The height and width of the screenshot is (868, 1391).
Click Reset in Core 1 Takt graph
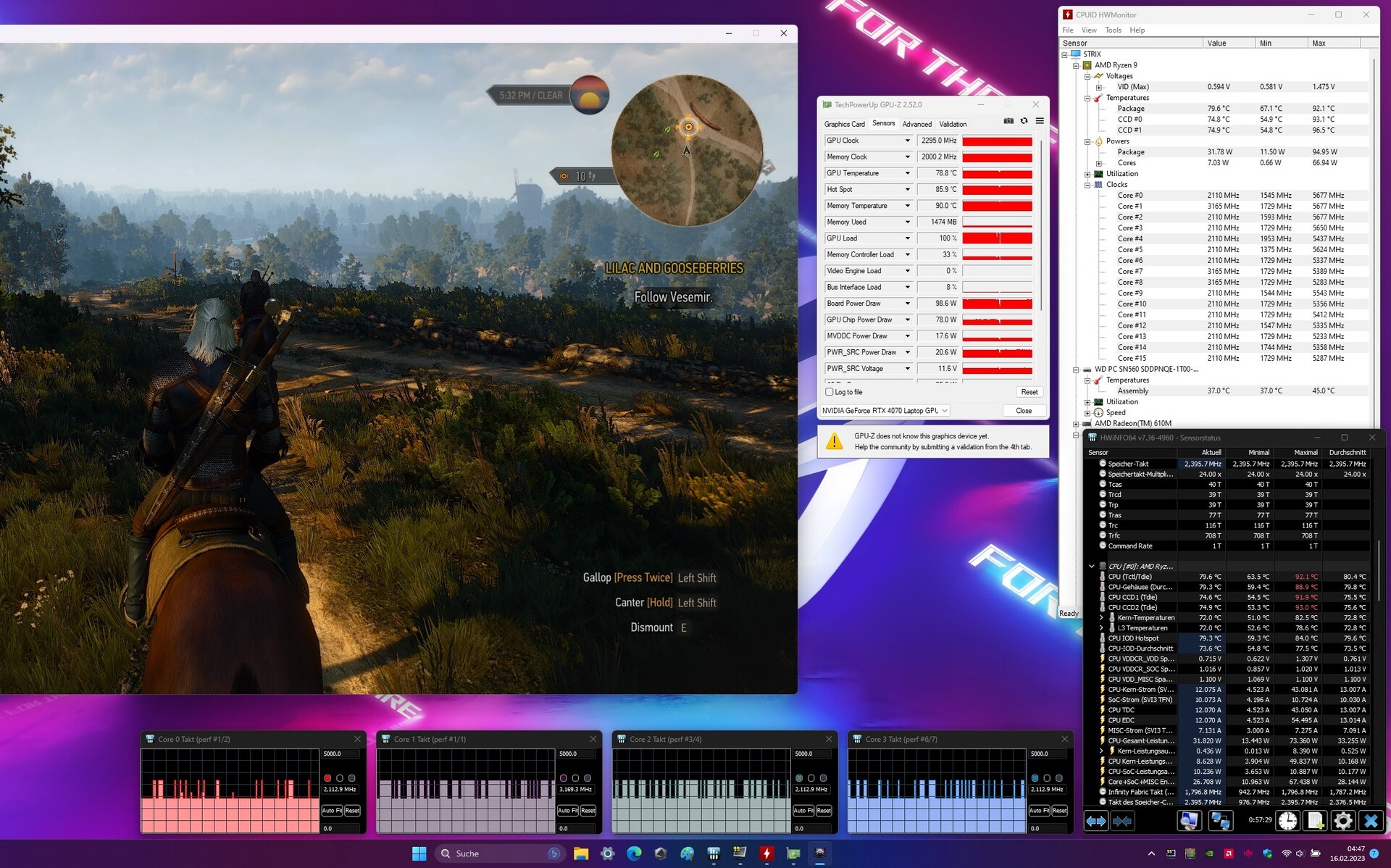(588, 810)
